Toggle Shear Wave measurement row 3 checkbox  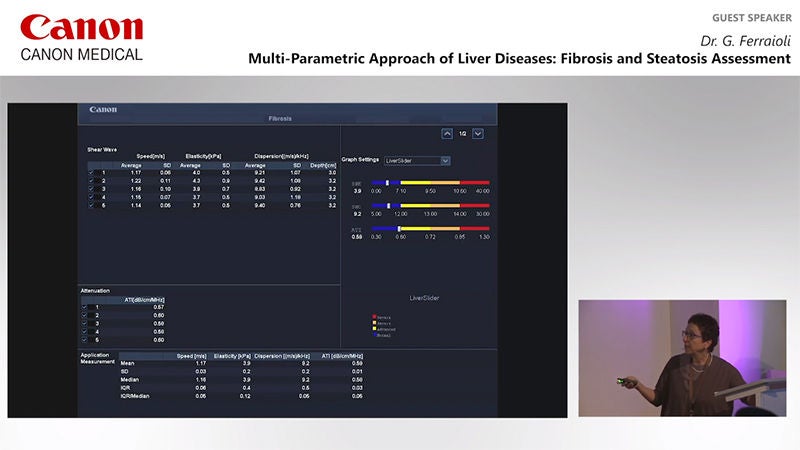pos(91,189)
